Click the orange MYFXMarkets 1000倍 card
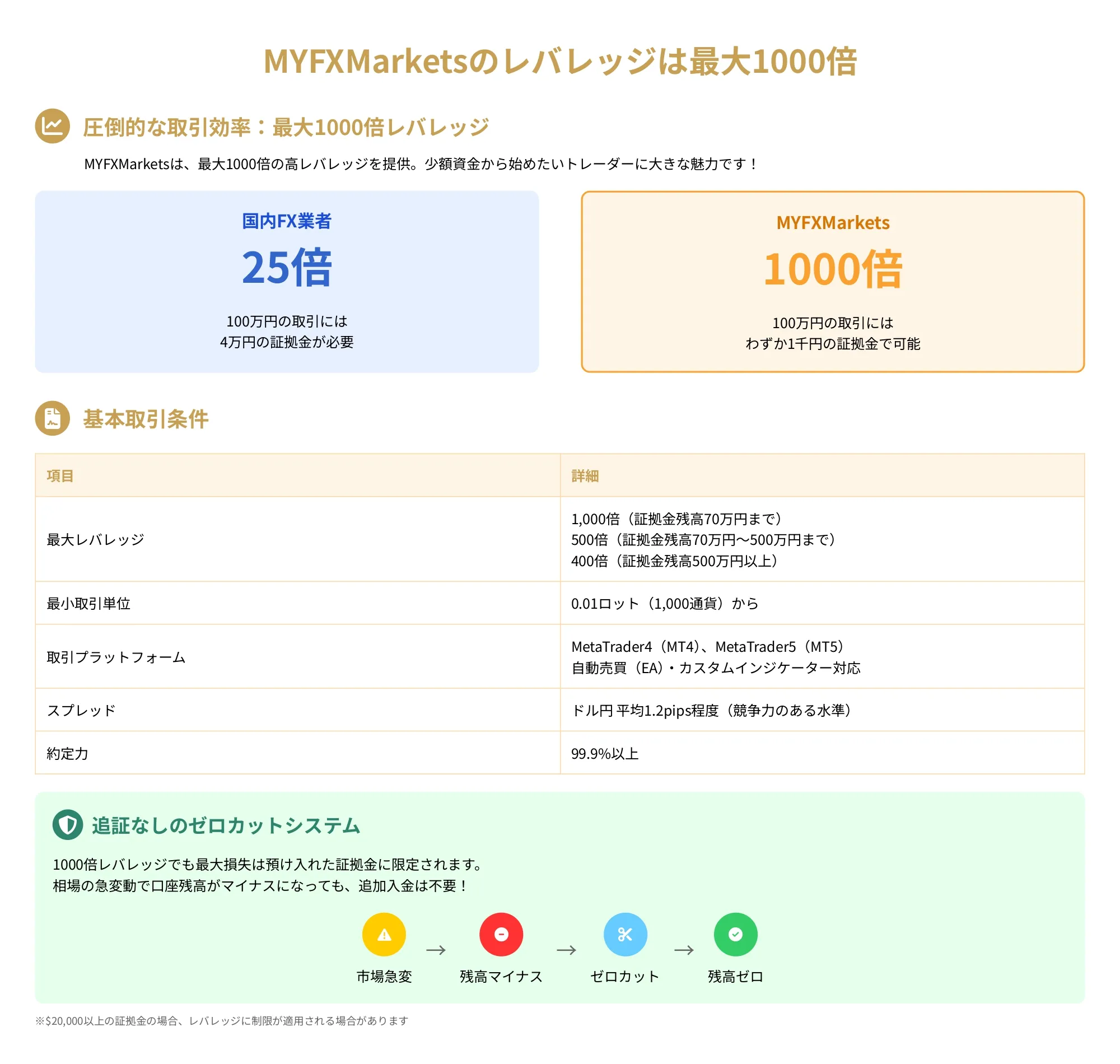The image size is (1120, 1064). 833,282
